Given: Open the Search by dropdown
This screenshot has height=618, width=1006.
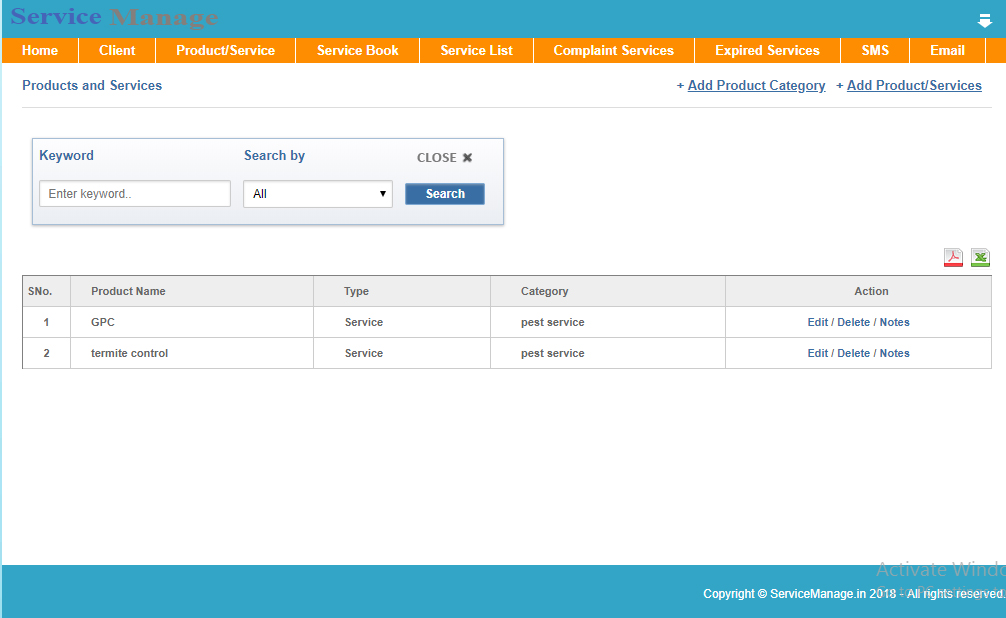Looking at the screenshot, I should click(318, 194).
